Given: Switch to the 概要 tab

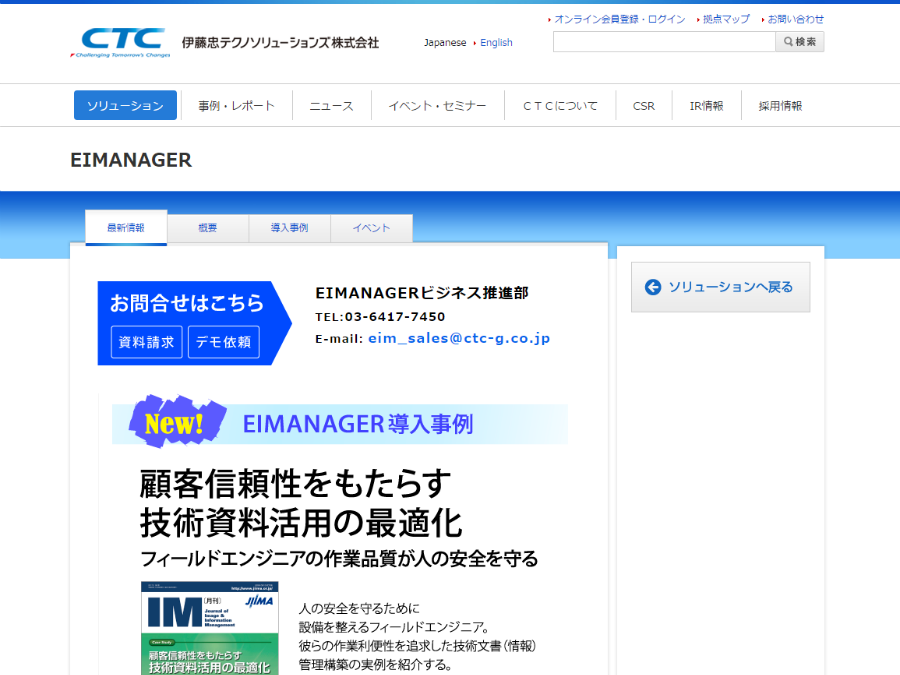Looking at the screenshot, I should [207, 227].
